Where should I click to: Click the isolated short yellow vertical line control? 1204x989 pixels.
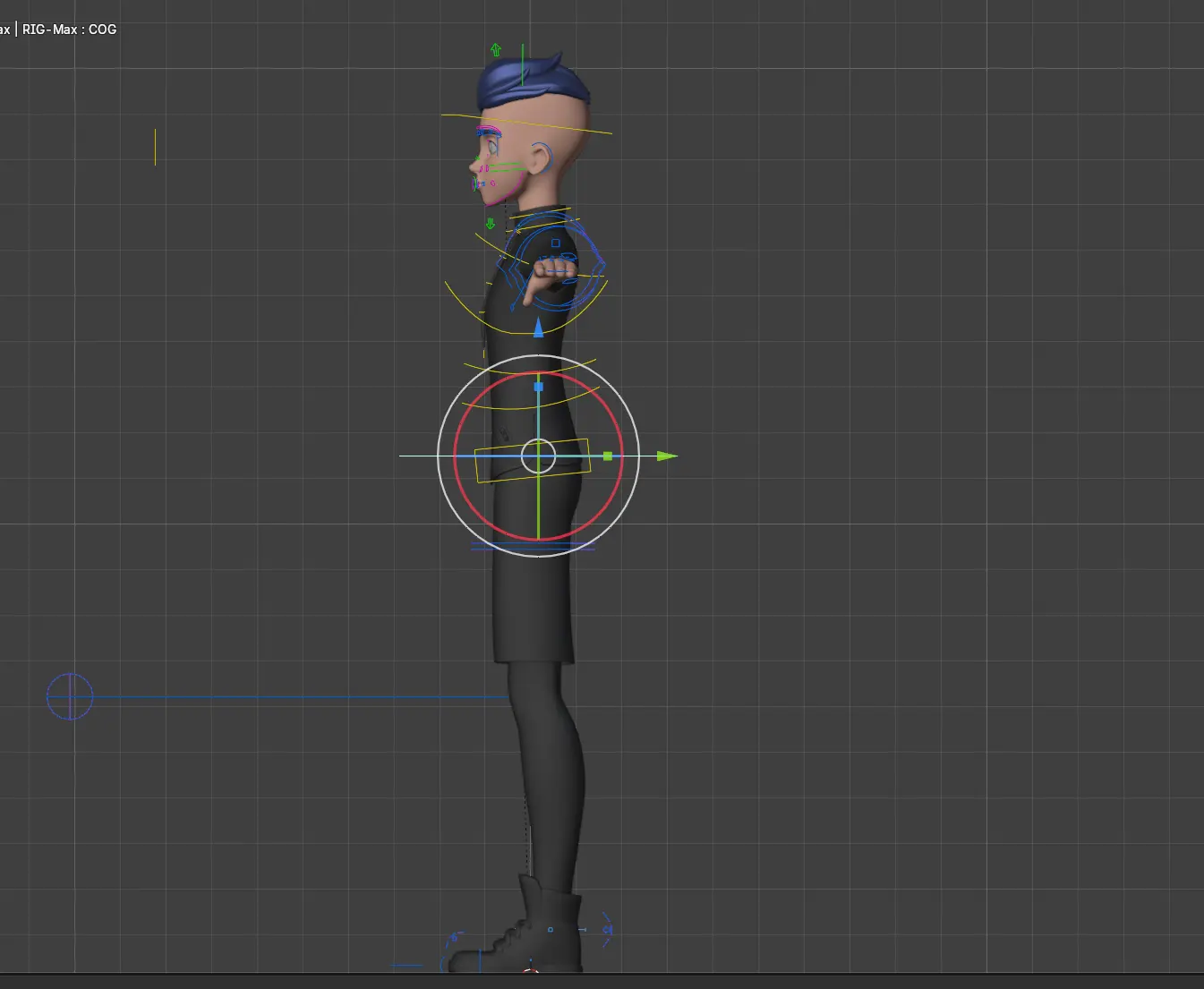point(155,147)
